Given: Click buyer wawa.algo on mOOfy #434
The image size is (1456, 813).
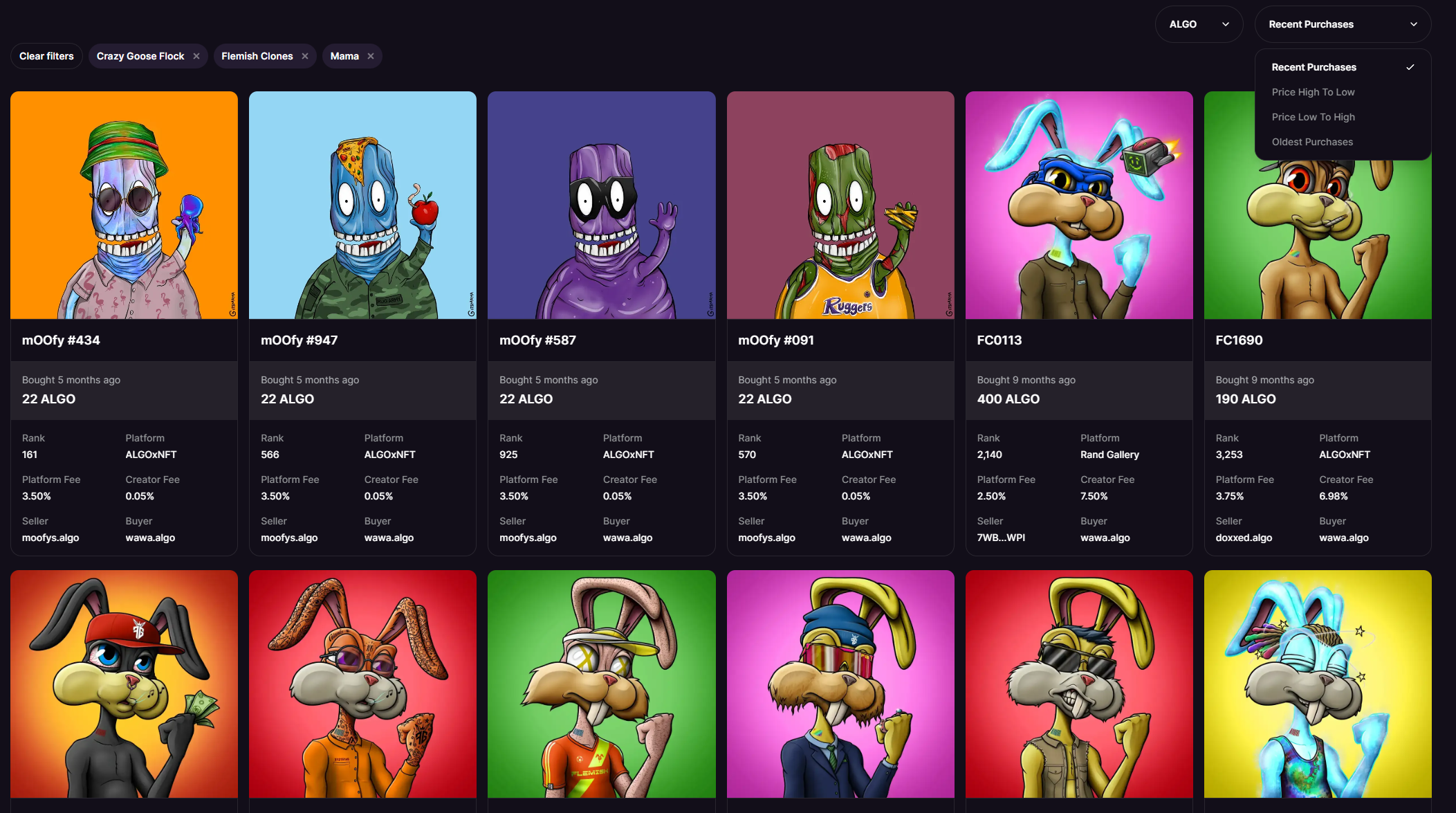Looking at the screenshot, I should (x=150, y=538).
